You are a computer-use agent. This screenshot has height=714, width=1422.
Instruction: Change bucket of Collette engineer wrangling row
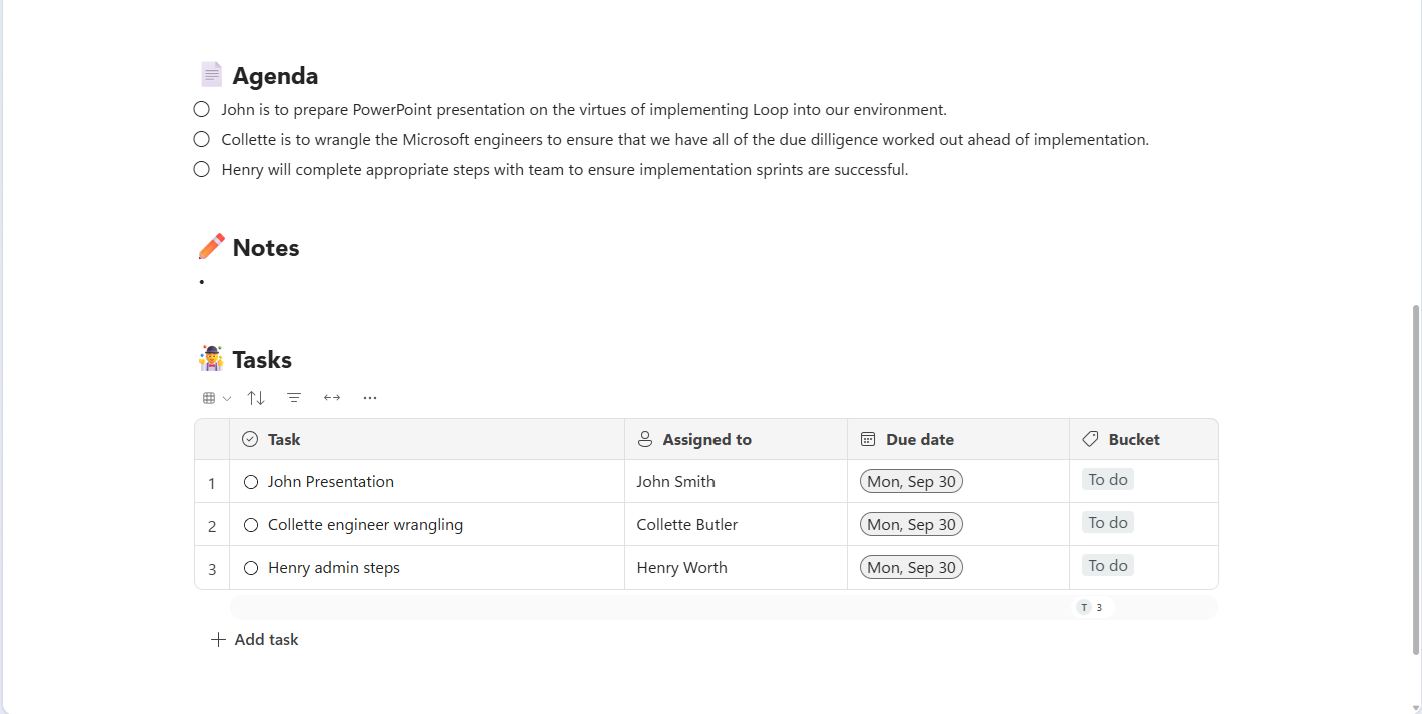tap(1108, 523)
